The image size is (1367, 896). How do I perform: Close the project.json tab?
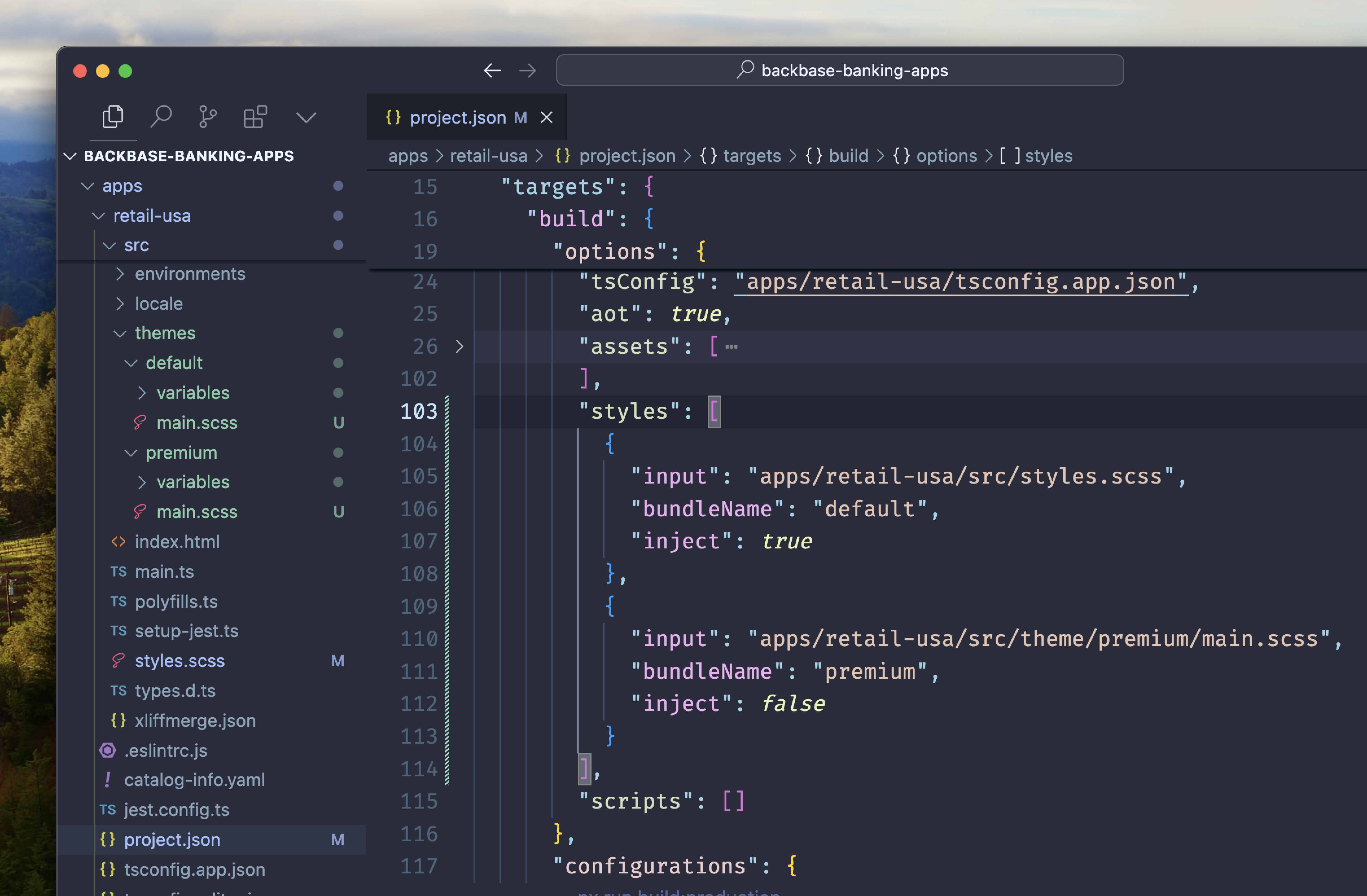(547, 117)
